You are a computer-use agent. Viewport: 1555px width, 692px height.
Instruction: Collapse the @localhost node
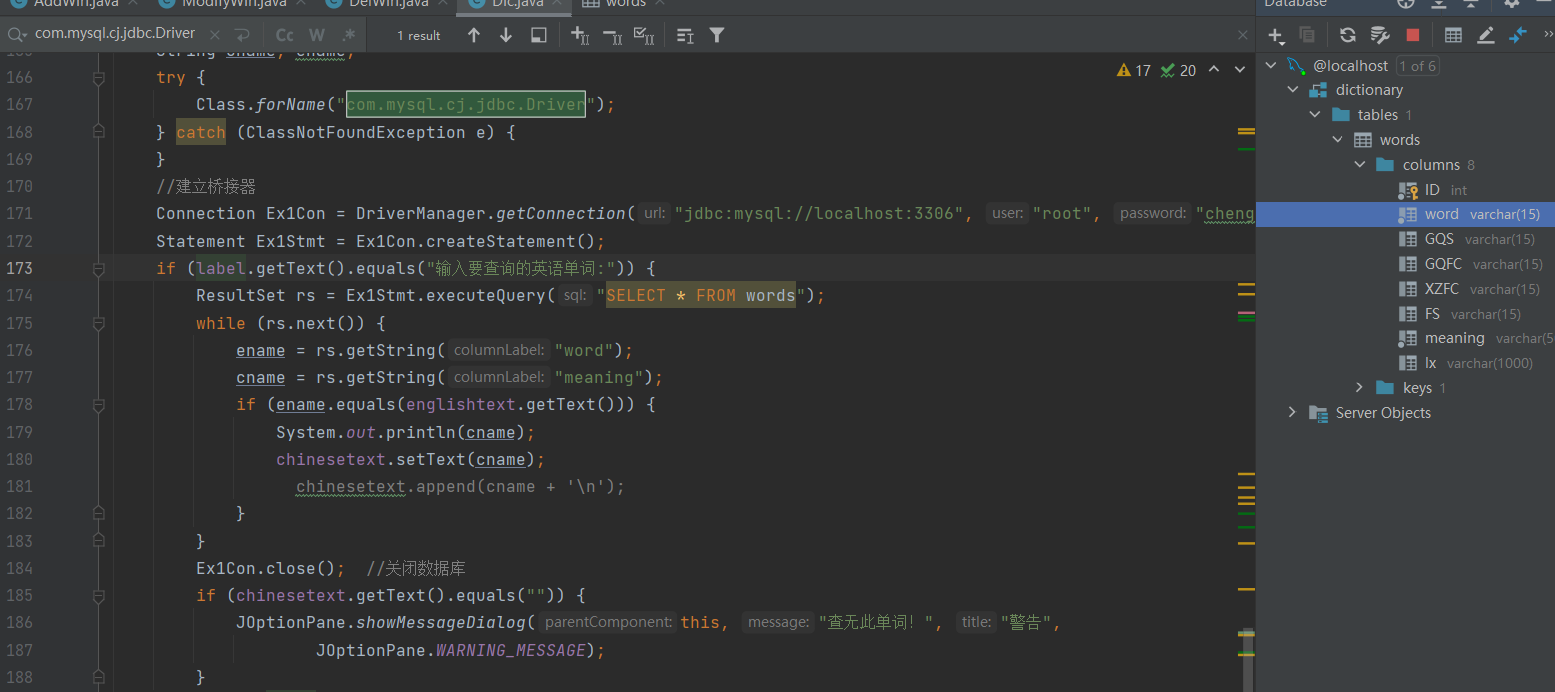1271,65
